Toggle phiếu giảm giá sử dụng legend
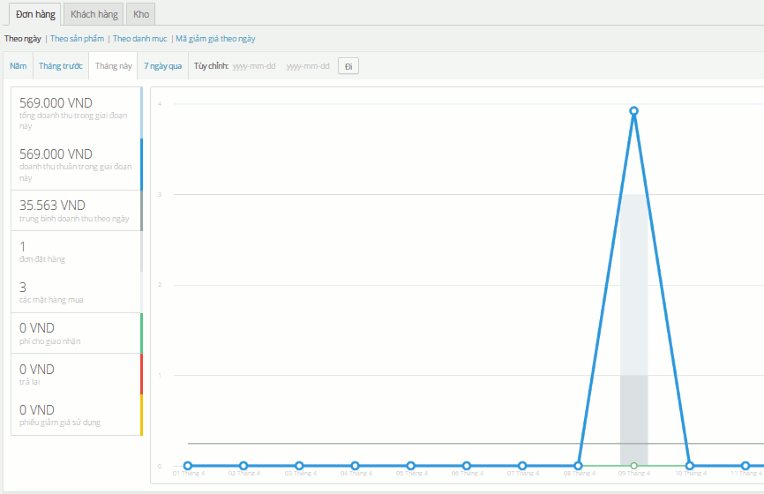Viewport: 764px width, 494px height. click(76, 415)
